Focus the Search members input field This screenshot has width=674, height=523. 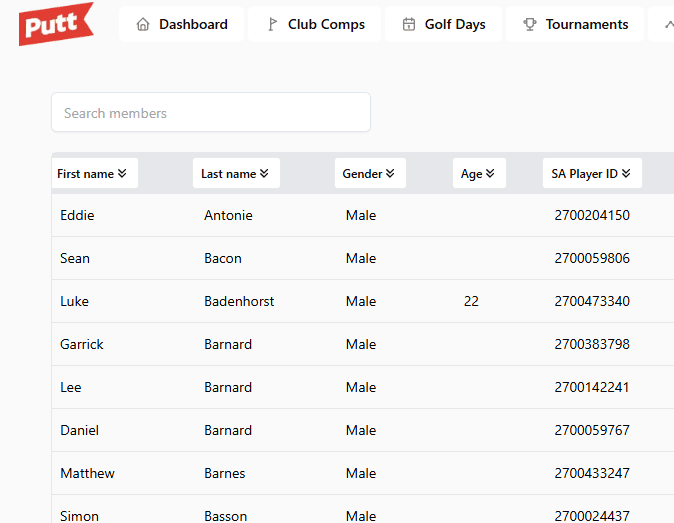point(210,113)
